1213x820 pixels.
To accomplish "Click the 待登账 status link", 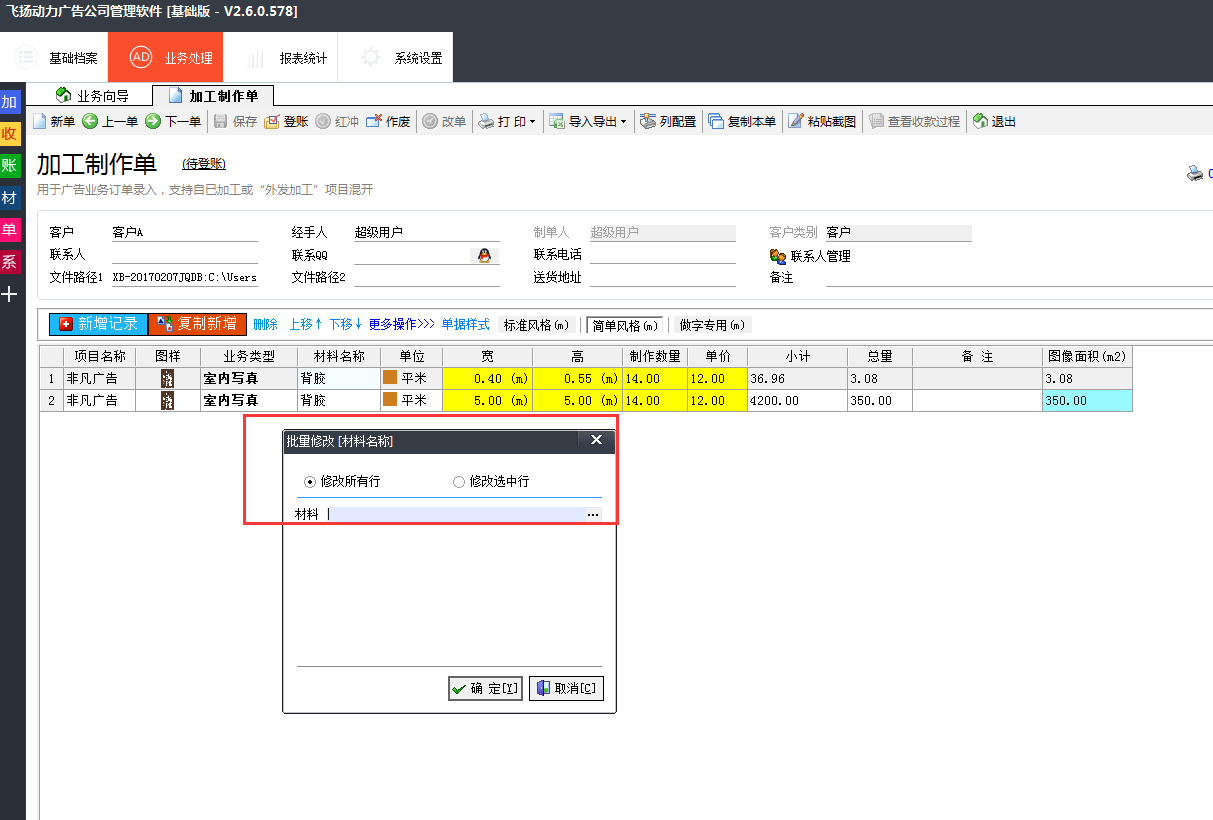I will click(x=204, y=164).
